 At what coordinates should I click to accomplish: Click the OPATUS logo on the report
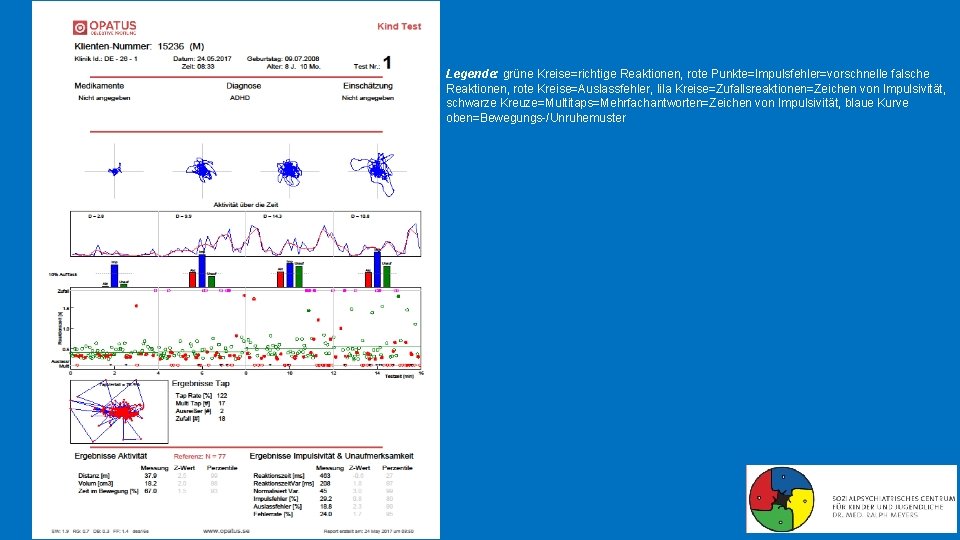tap(105, 28)
